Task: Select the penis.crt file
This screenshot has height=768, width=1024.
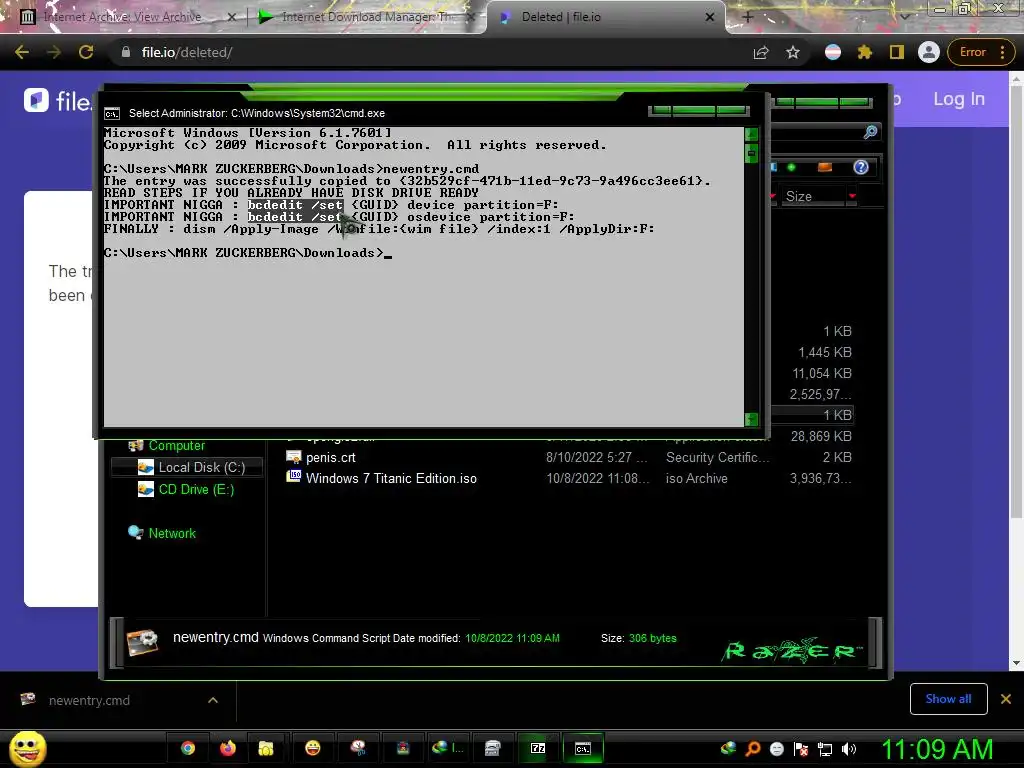Action: point(330,457)
